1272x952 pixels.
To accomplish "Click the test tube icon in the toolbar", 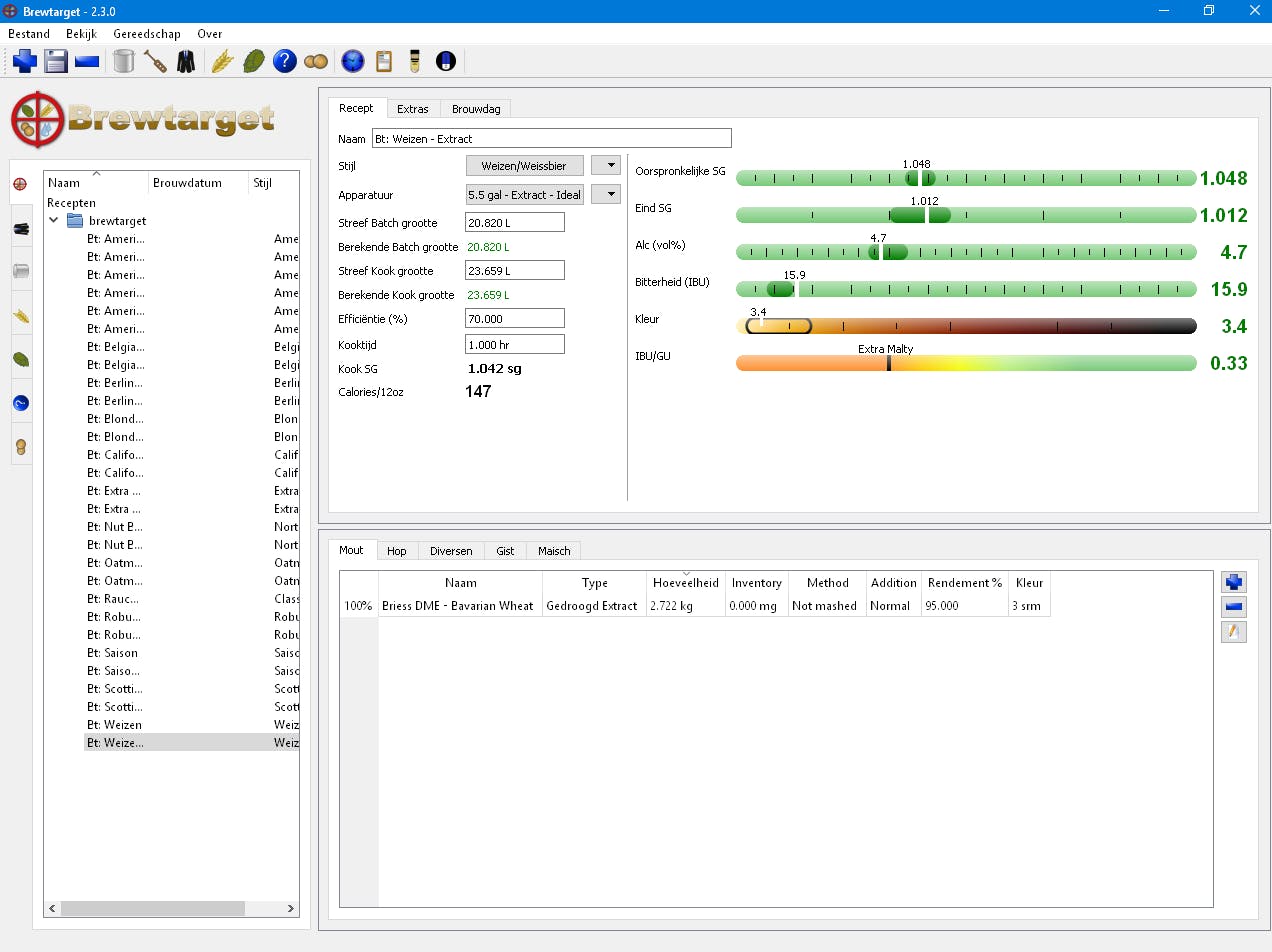I will tap(414, 62).
